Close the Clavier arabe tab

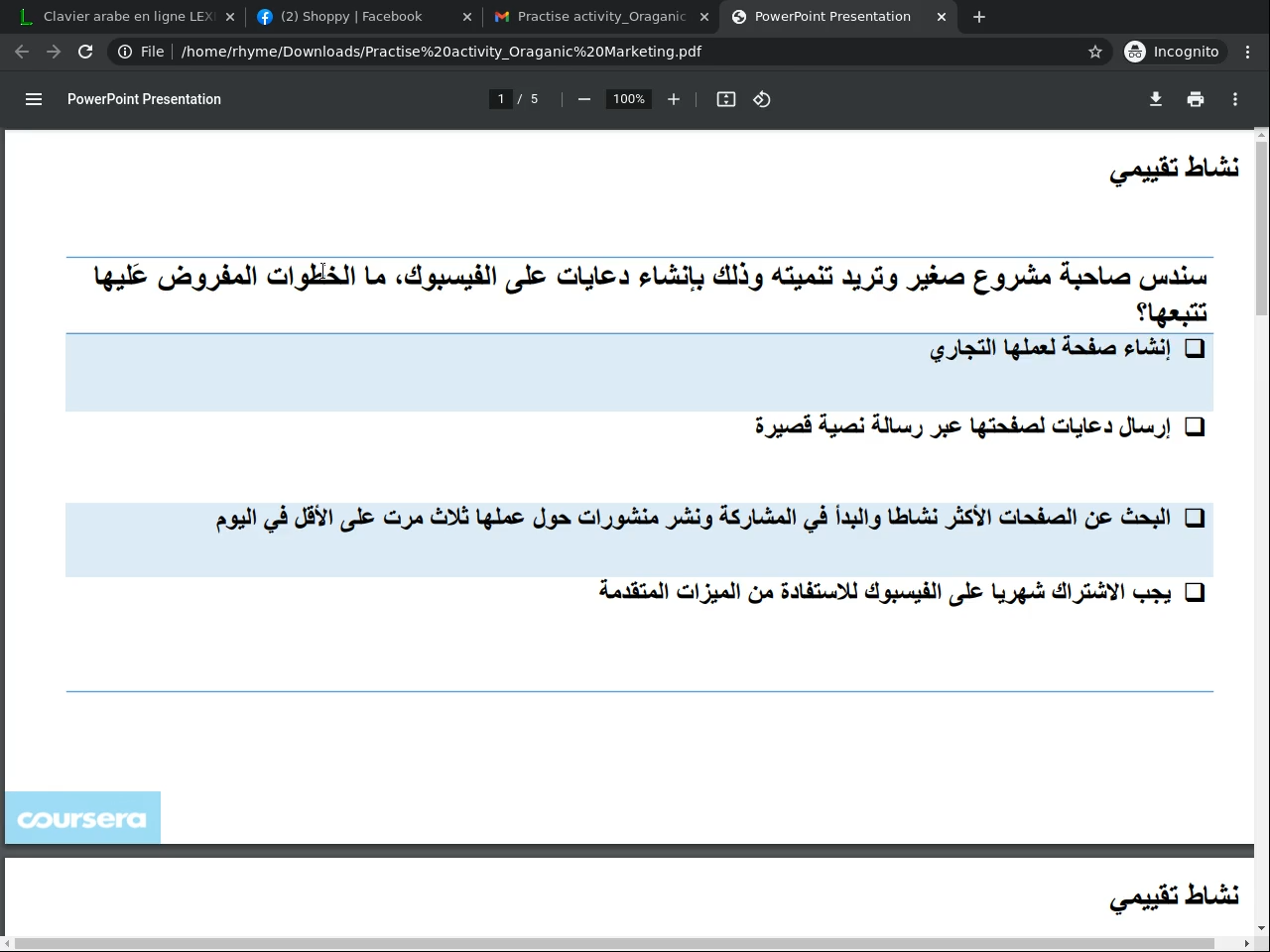point(230,17)
